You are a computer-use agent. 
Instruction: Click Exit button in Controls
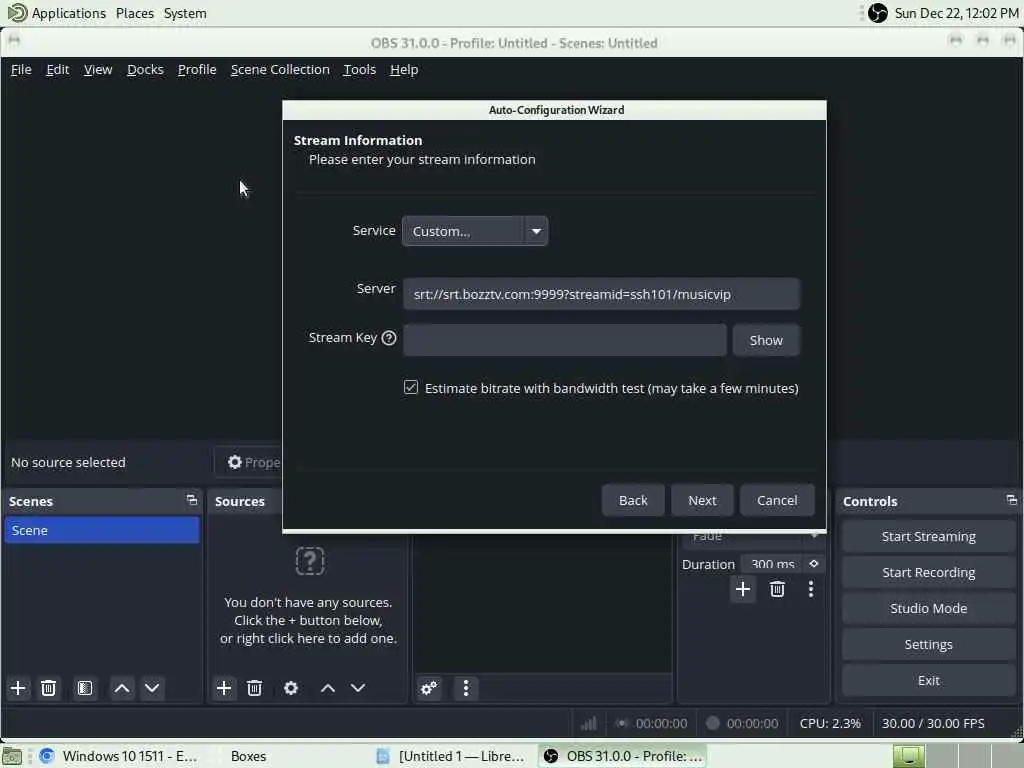928,680
